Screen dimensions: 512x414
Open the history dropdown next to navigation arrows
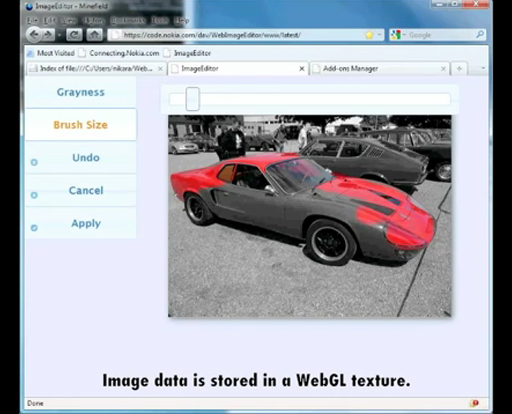click(59, 35)
